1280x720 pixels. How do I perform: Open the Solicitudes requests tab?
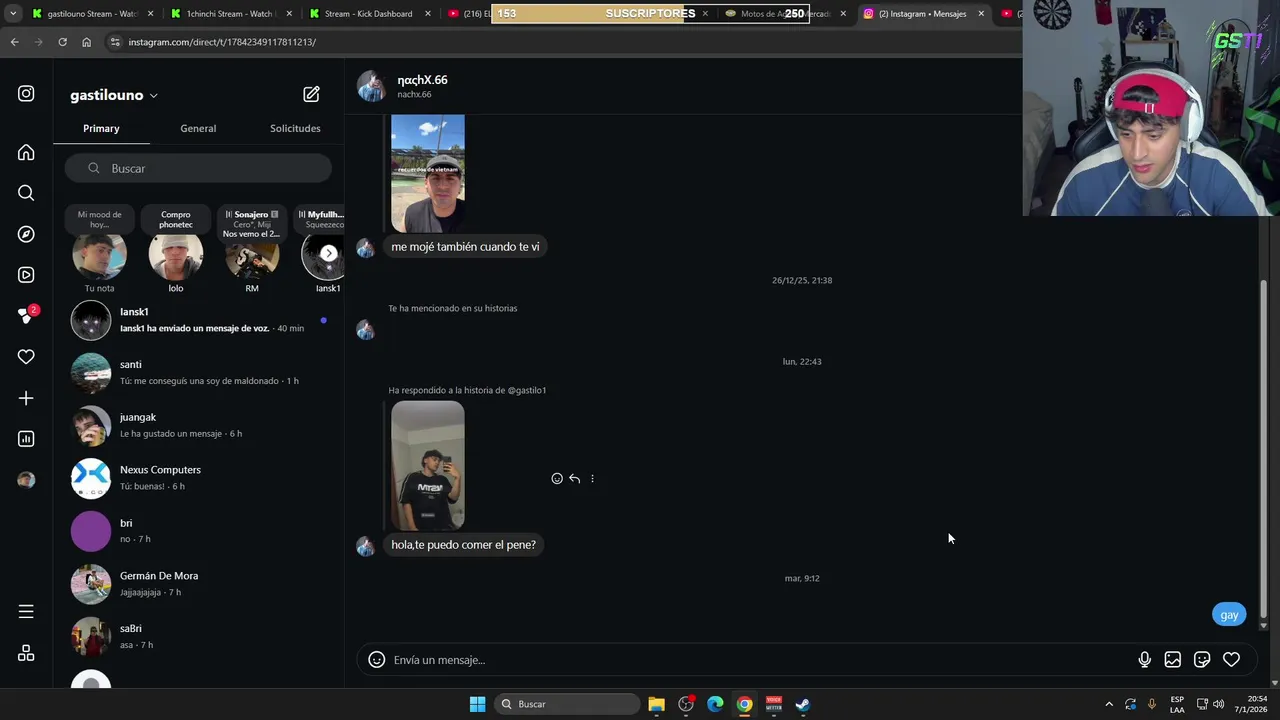click(x=295, y=128)
